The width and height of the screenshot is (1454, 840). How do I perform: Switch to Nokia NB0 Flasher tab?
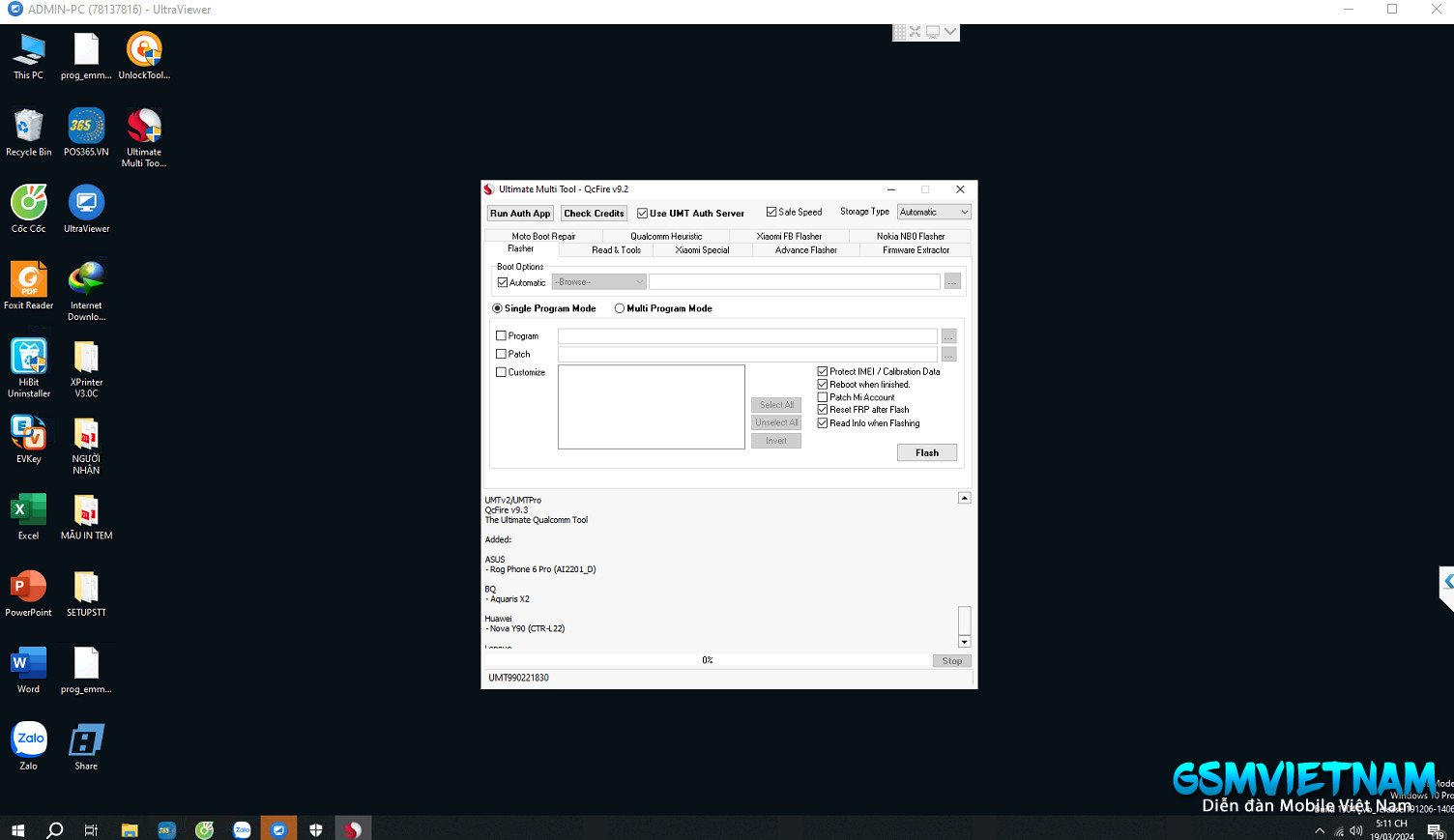tap(911, 236)
